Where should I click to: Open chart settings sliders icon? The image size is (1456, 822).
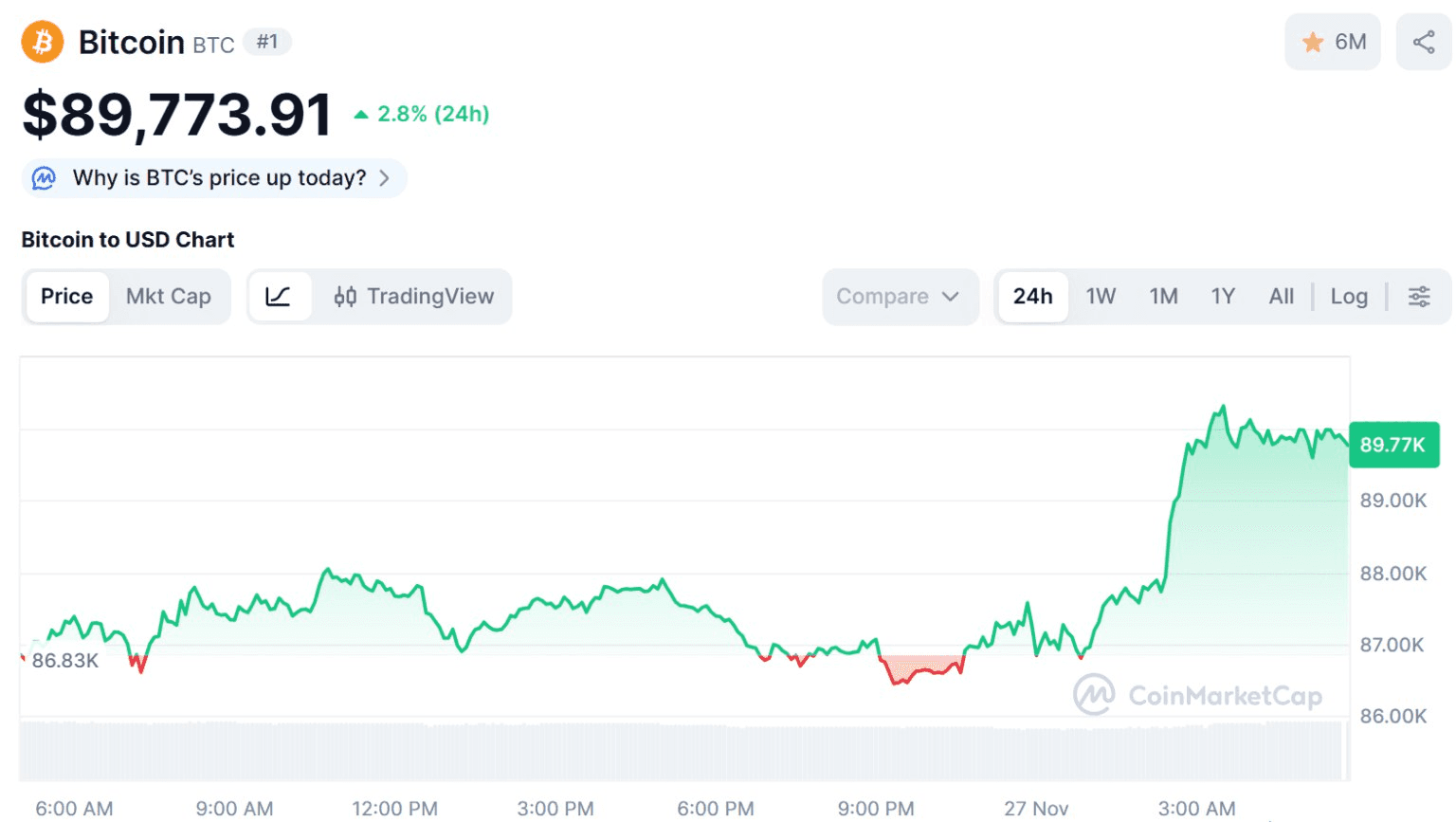pyautogui.click(x=1419, y=297)
